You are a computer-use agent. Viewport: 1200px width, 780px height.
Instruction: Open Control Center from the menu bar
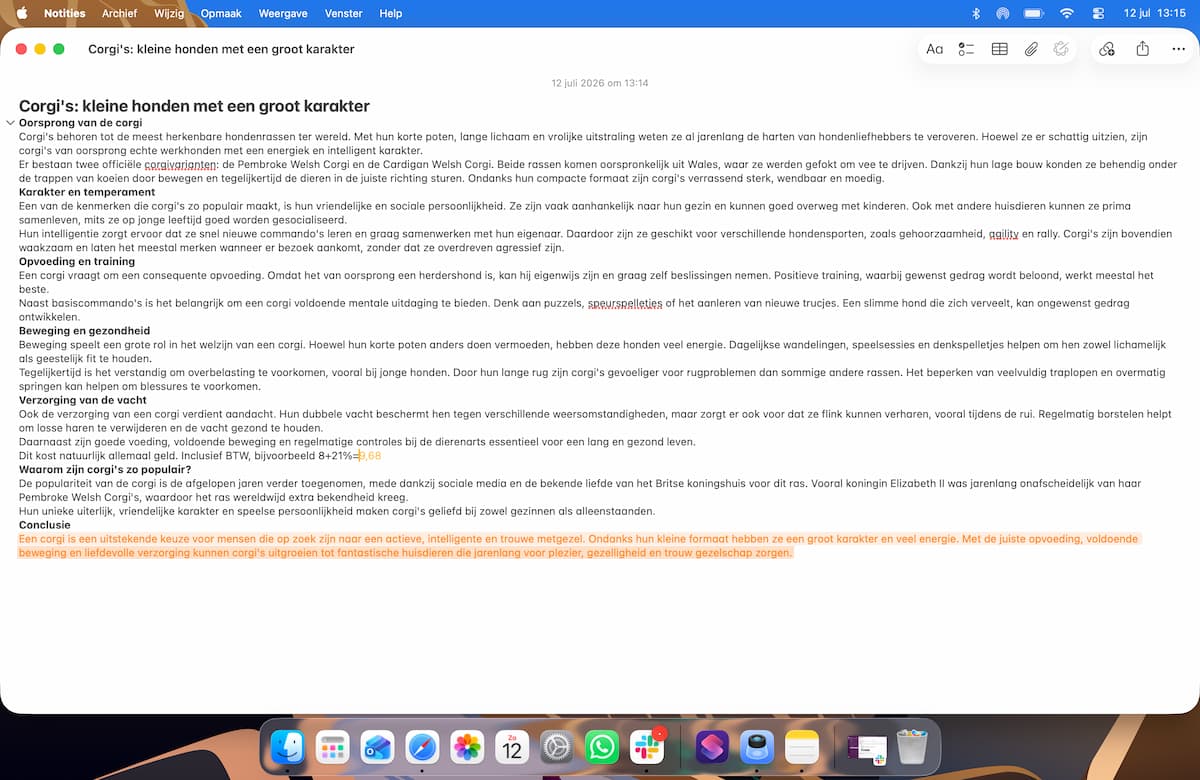[1100, 13]
